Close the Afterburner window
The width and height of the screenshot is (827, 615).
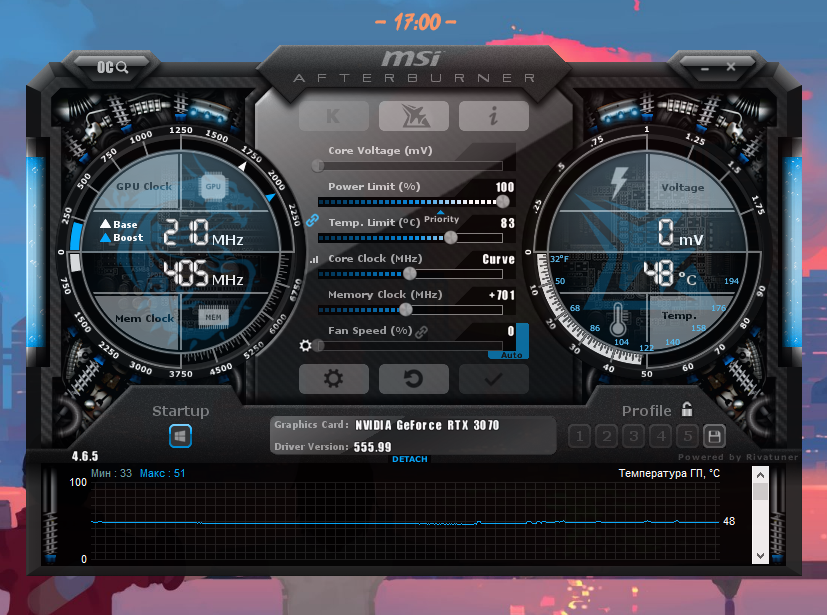pyautogui.click(x=730, y=66)
